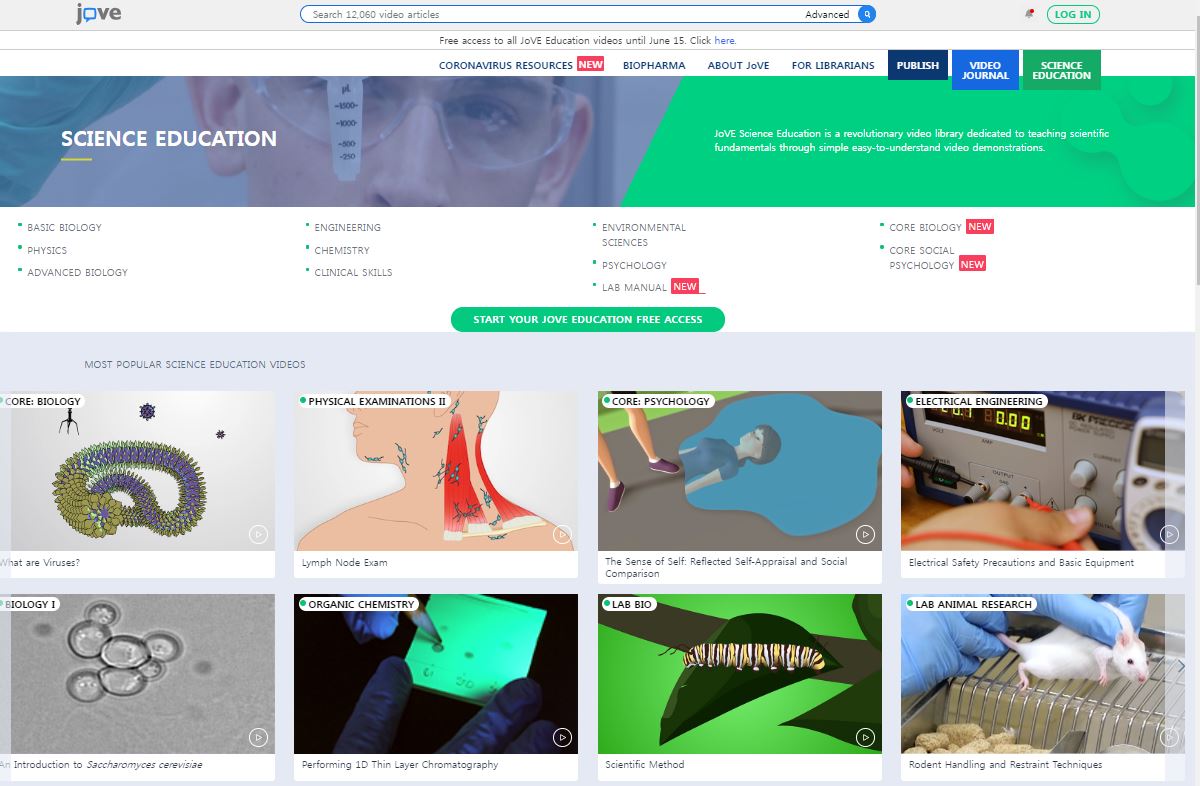Follow the 'here' free access link

click(724, 41)
